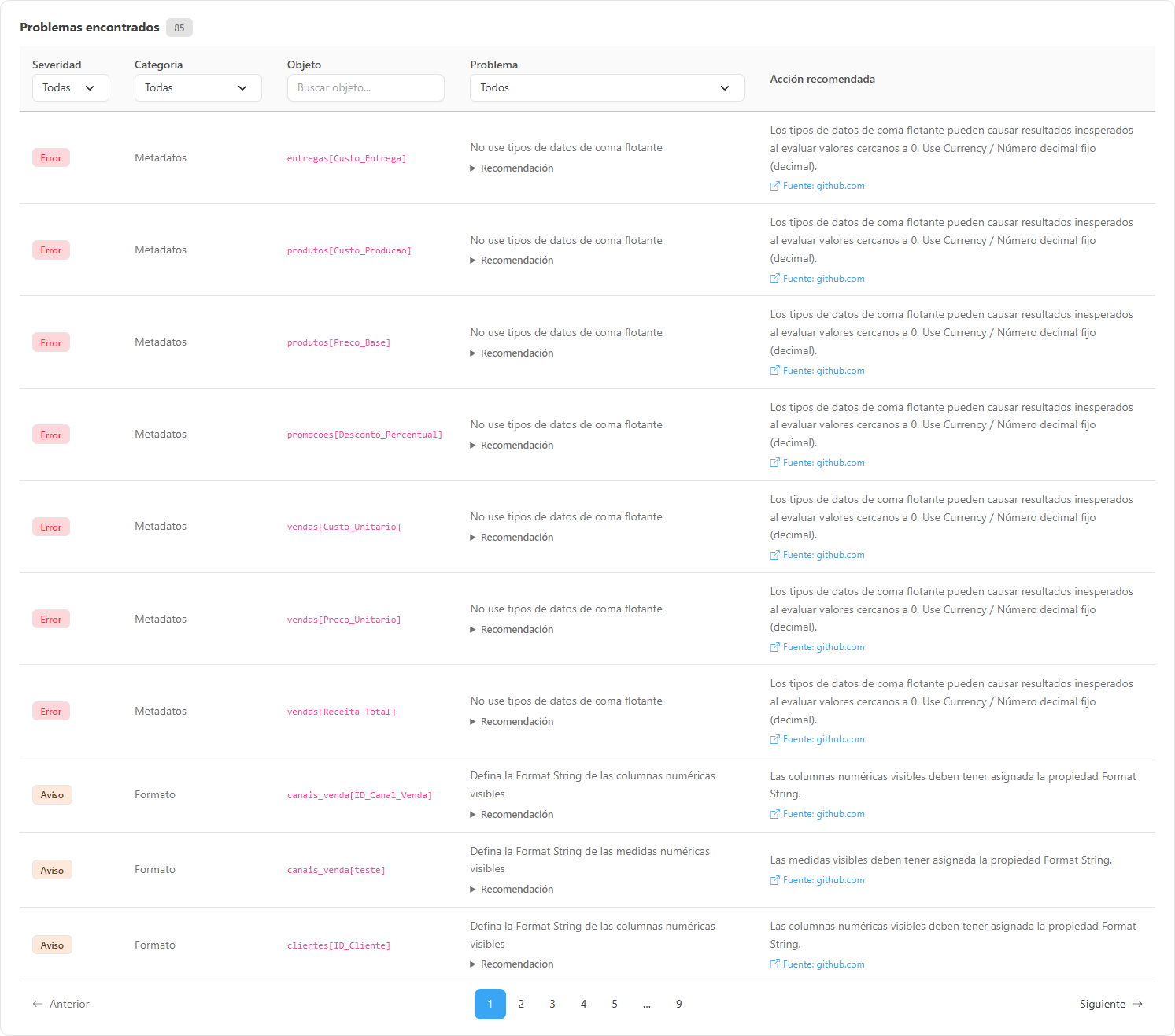
Task: Open Fuente: github.com link for vendas[Custo_Unitario]
Action: tap(818, 555)
